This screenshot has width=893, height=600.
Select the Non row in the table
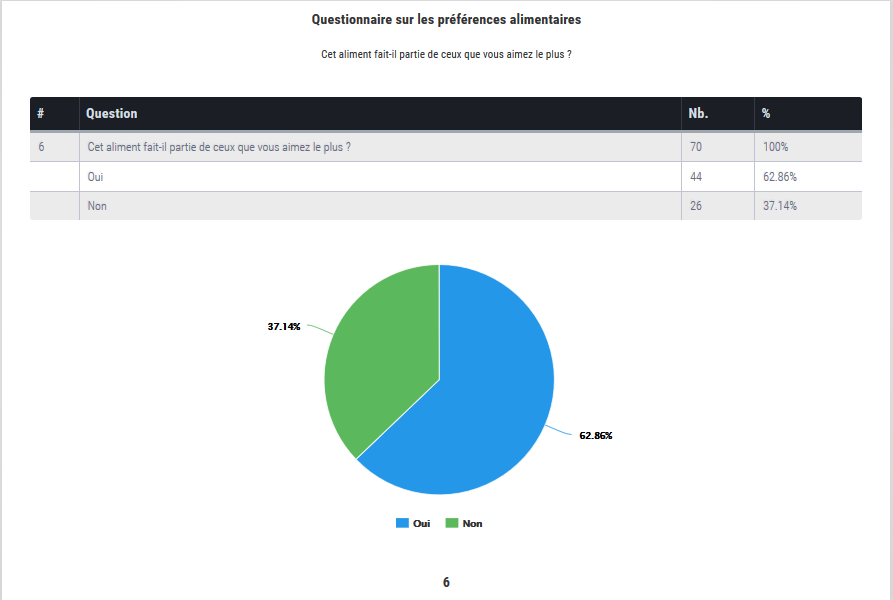click(97, 206)
